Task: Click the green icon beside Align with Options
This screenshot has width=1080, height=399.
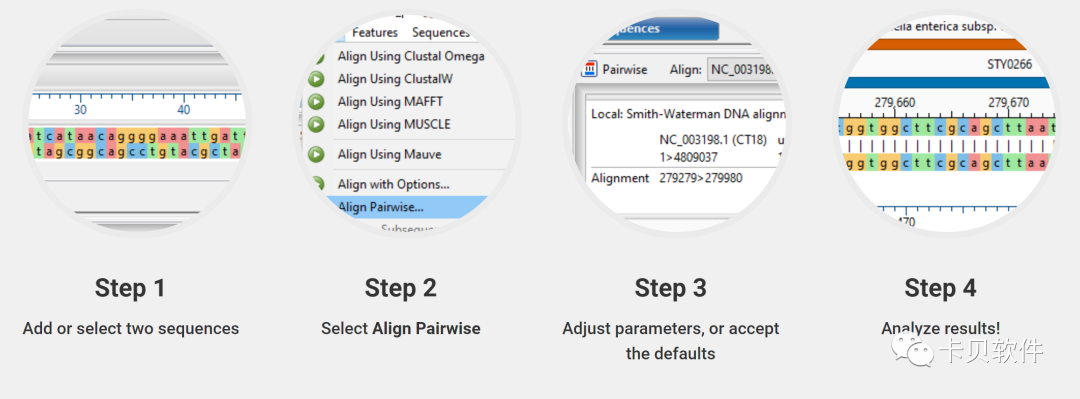Action: pos(317,184)
